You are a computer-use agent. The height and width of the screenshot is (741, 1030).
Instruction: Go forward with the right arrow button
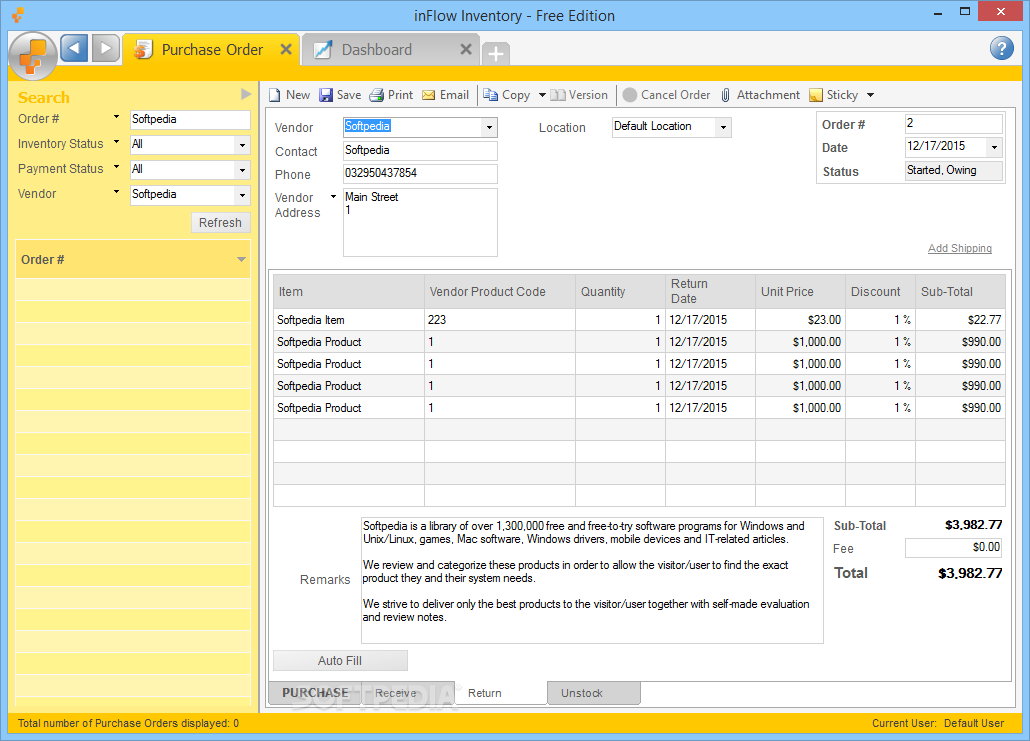105,48
